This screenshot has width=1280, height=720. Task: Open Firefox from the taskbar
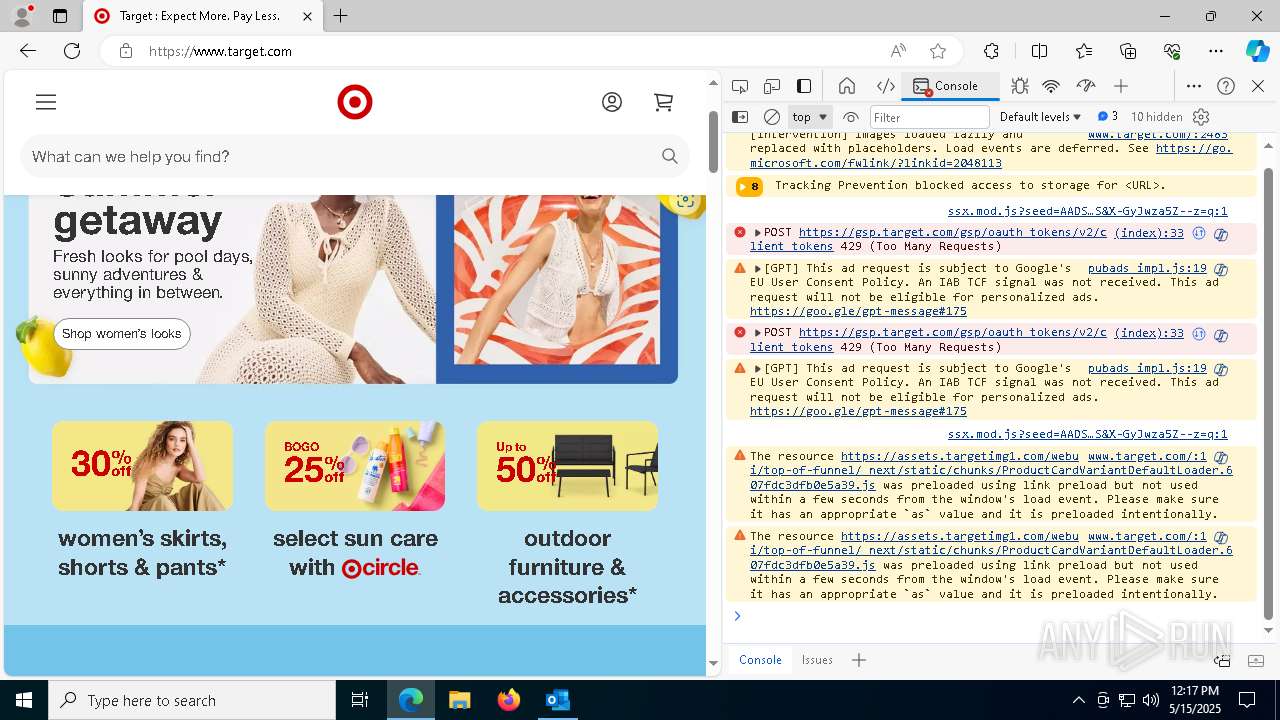click(509, 700)
